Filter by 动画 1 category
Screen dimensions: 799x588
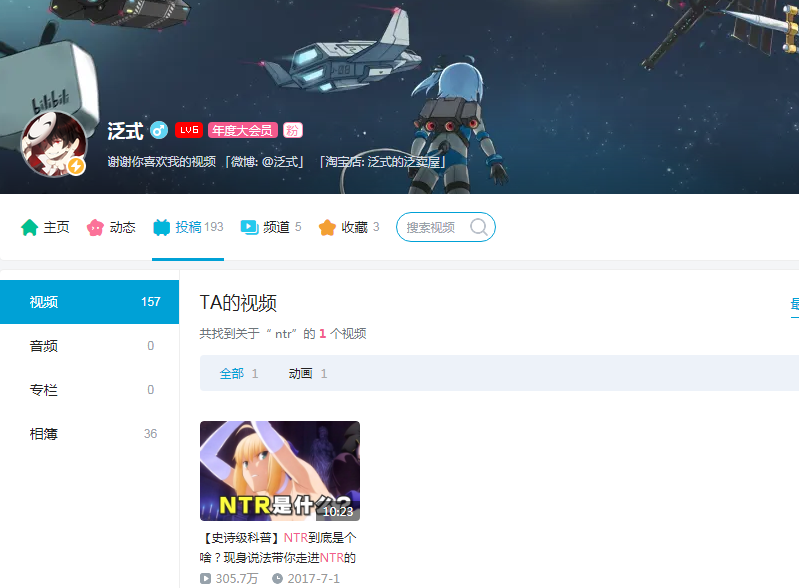click(308, 373)
